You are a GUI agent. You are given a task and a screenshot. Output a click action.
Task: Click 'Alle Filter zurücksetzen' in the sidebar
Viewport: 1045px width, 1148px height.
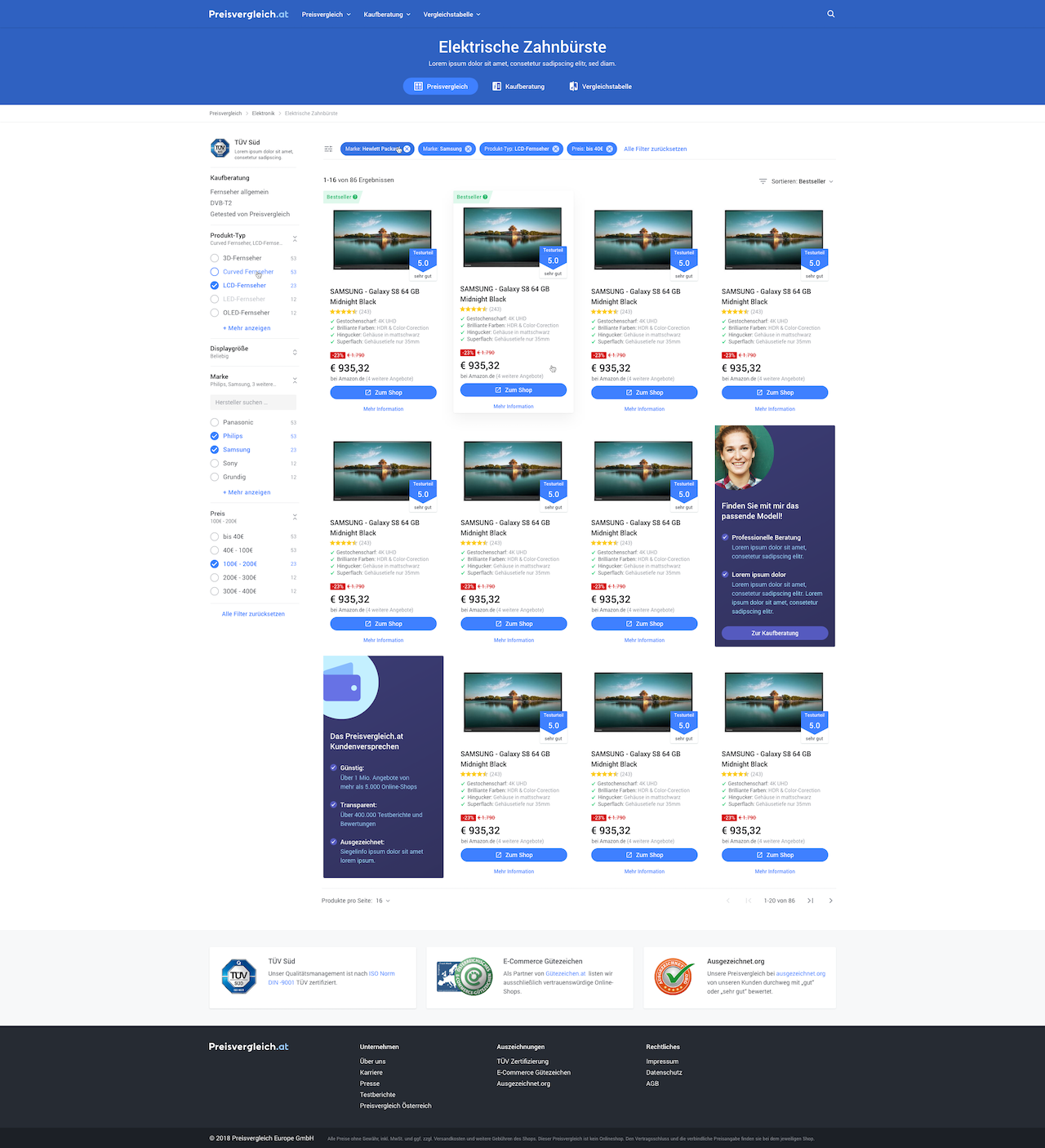click(253, 614)
